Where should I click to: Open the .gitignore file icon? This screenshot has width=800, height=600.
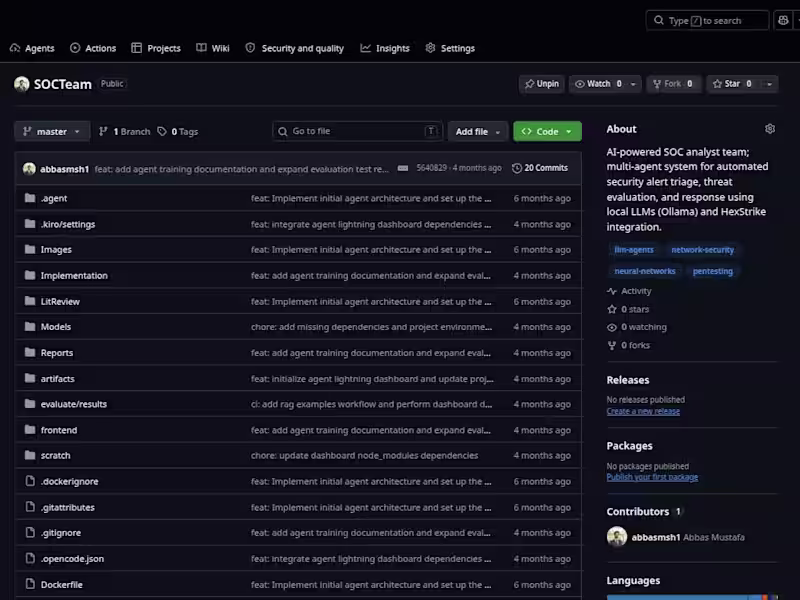[x=30, y=532]
